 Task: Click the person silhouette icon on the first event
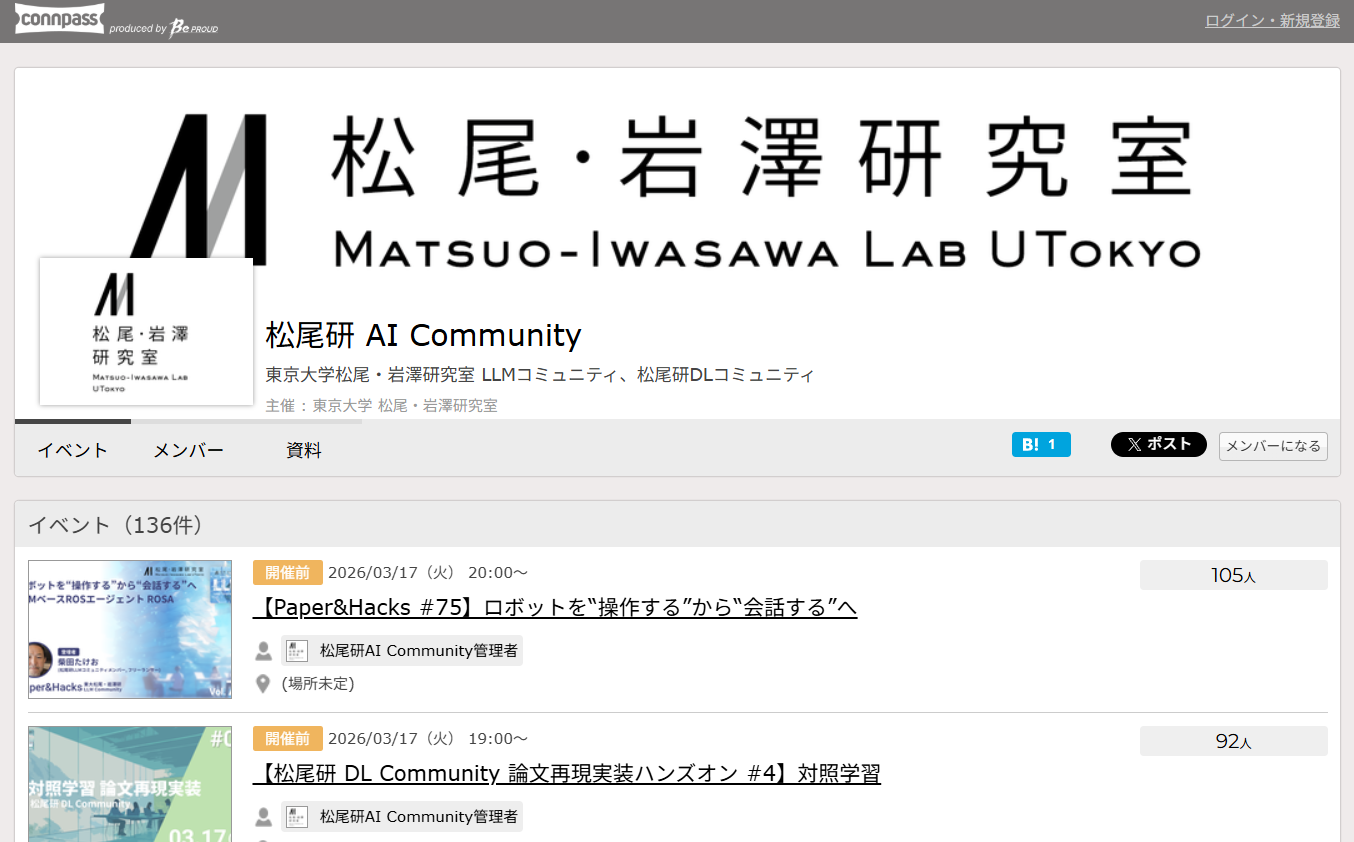click(263, 650)
